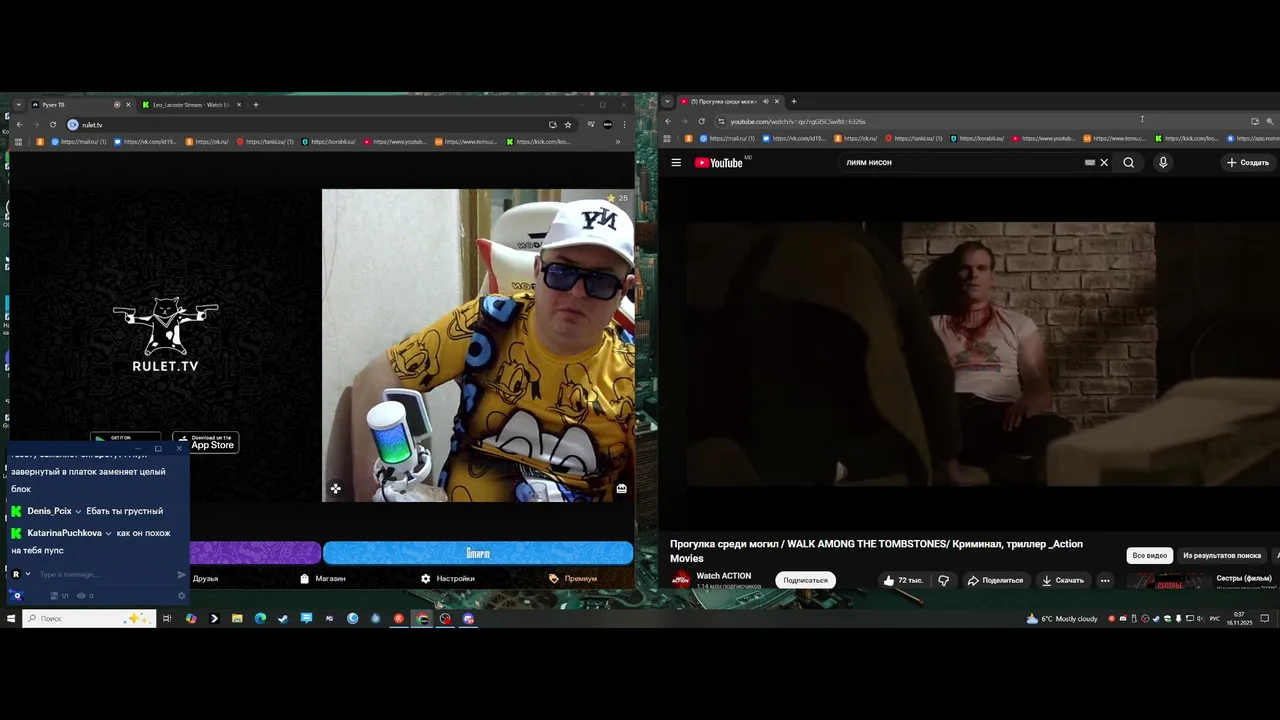
Task: Click the YouTube search magnifier button
Action: (1129, 162)
